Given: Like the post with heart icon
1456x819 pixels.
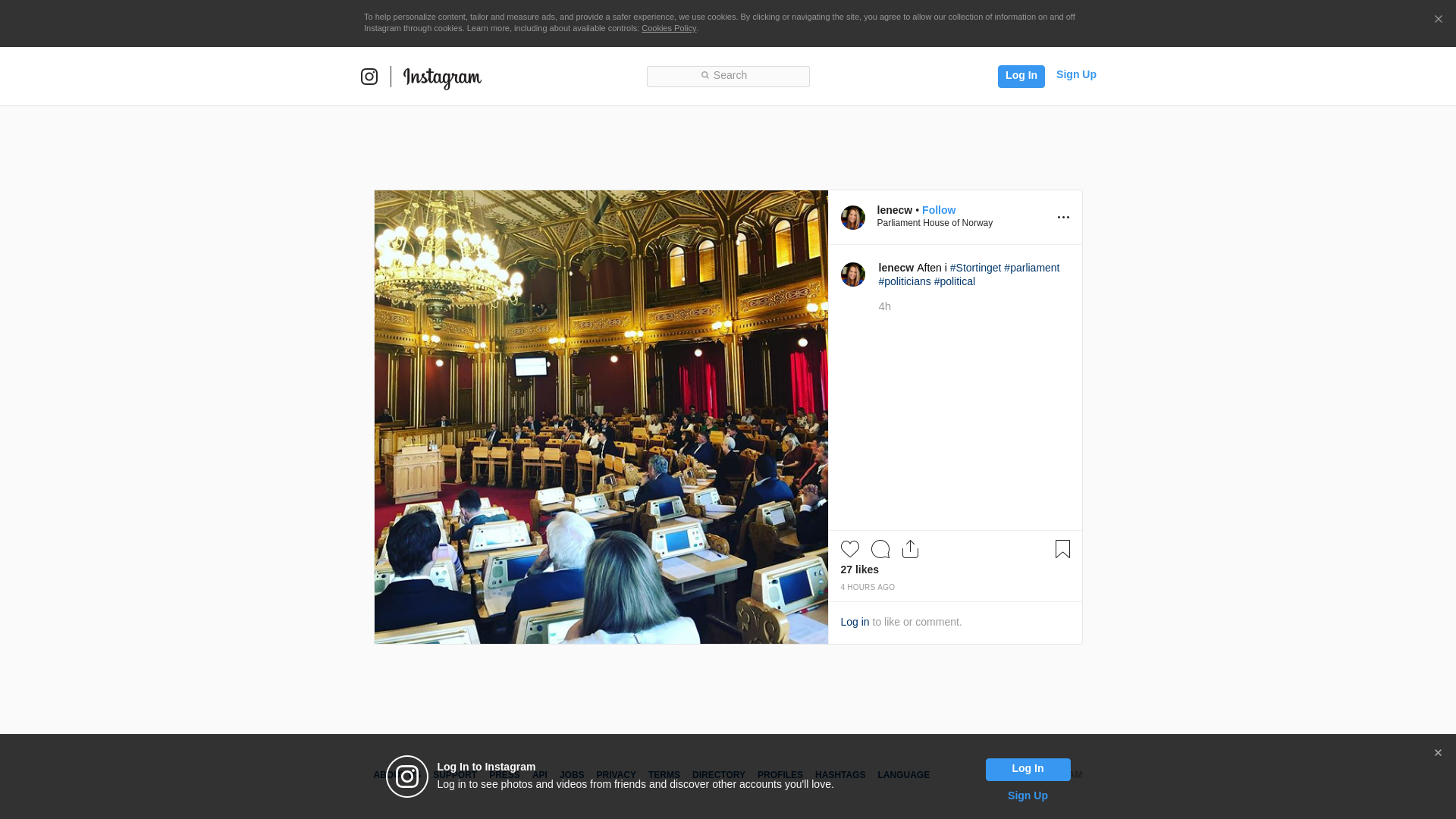Looking at the screenshot, I should click(x=849, y=549).
